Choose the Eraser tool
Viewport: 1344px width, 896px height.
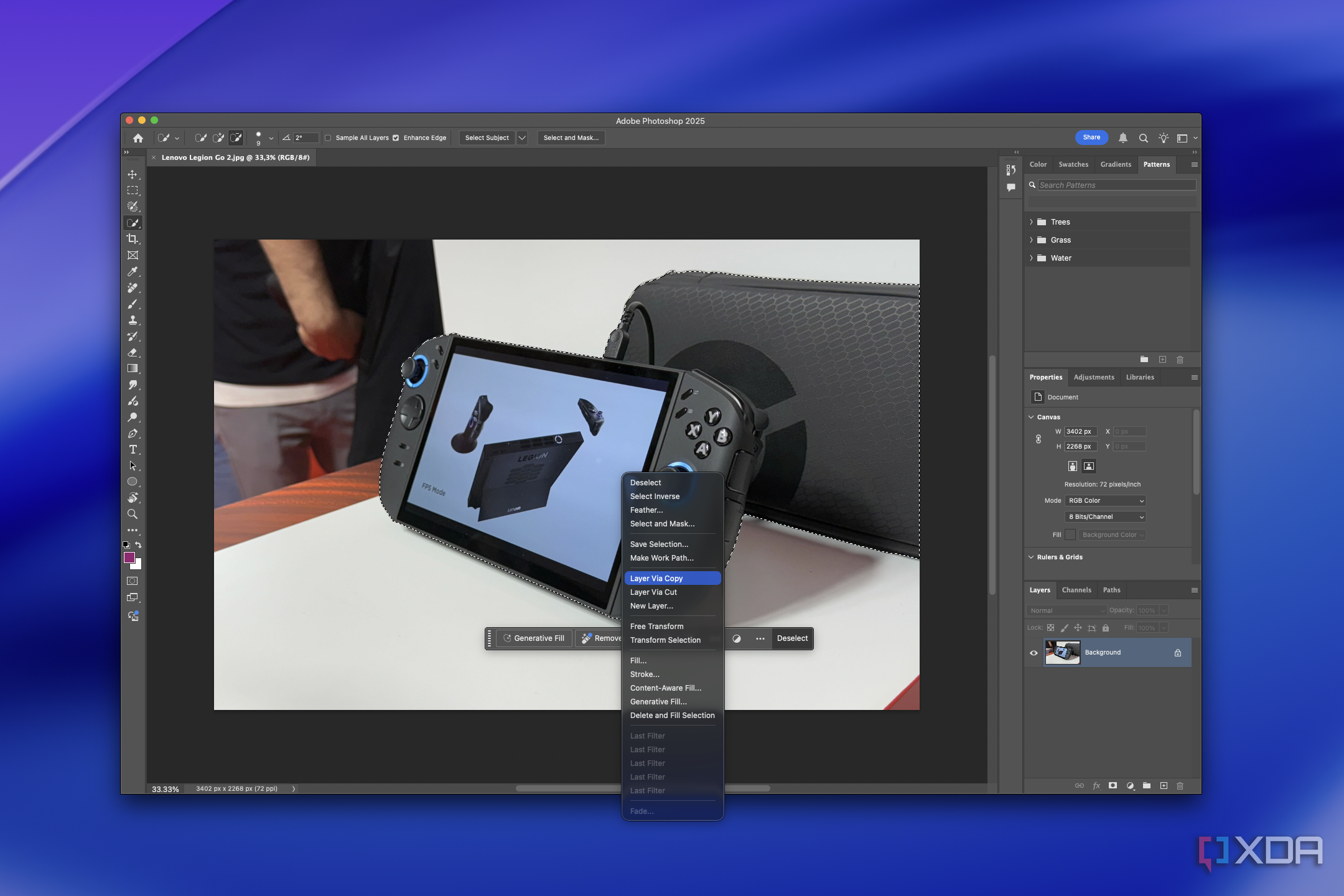pos(133,352)
